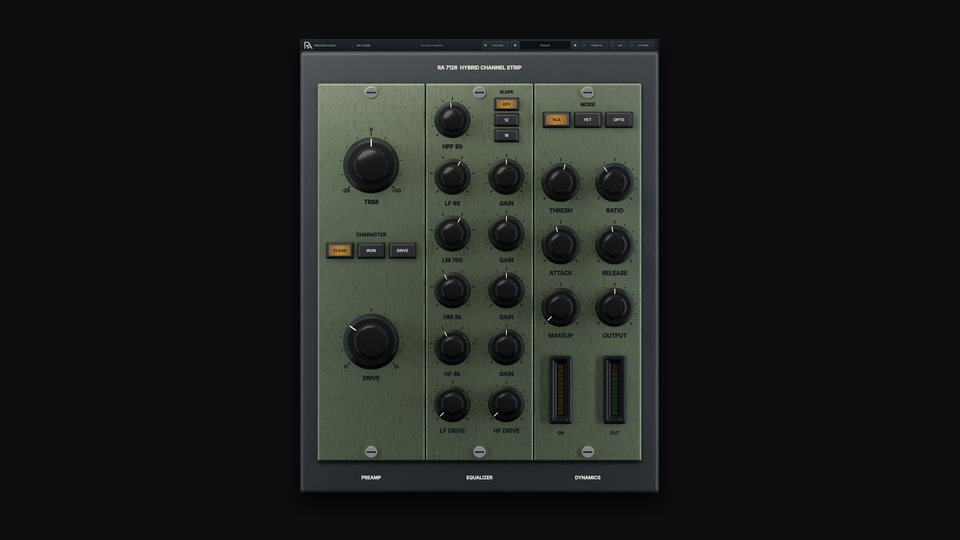This screenshot has height=540, width=960.
Task: Click the RATIO knob
Action: [x=614, y=182]
